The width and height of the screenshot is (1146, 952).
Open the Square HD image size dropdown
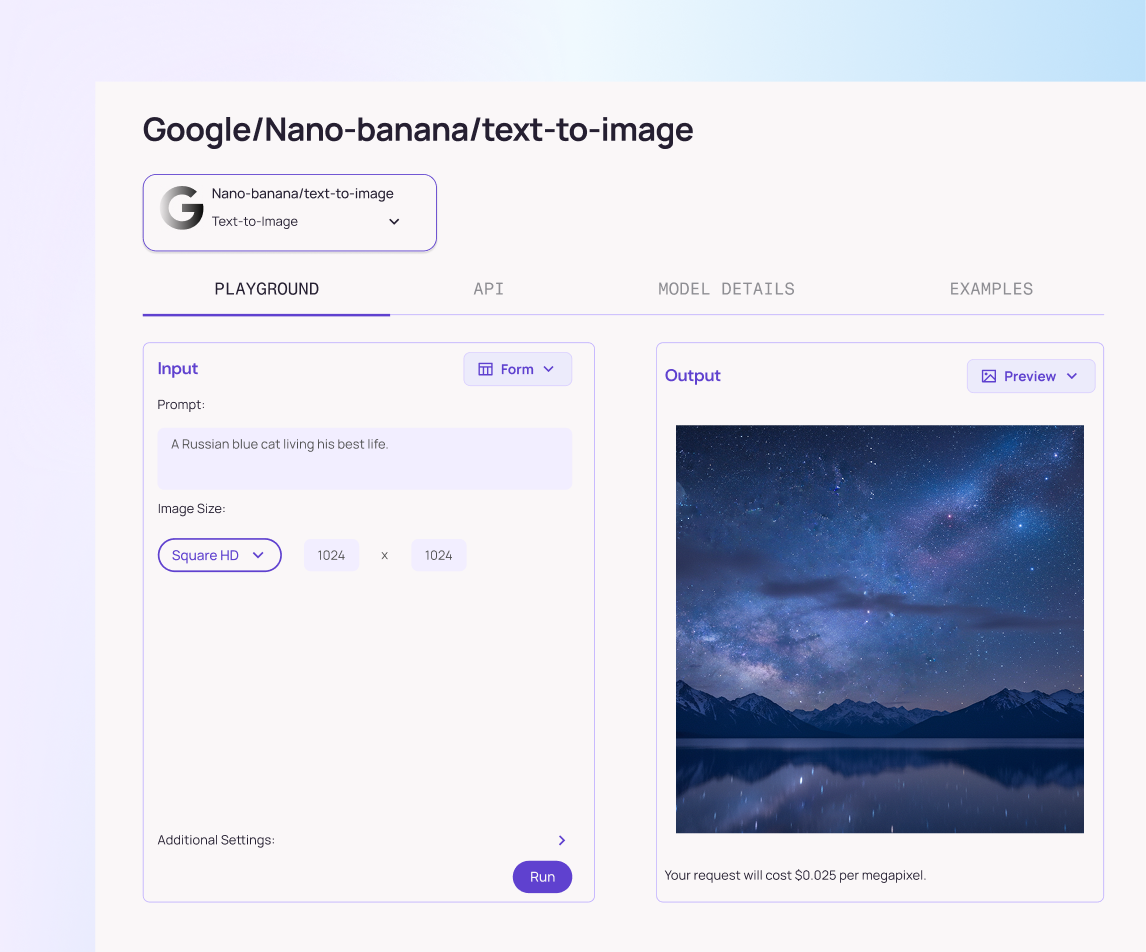click(x=219, y=555)
